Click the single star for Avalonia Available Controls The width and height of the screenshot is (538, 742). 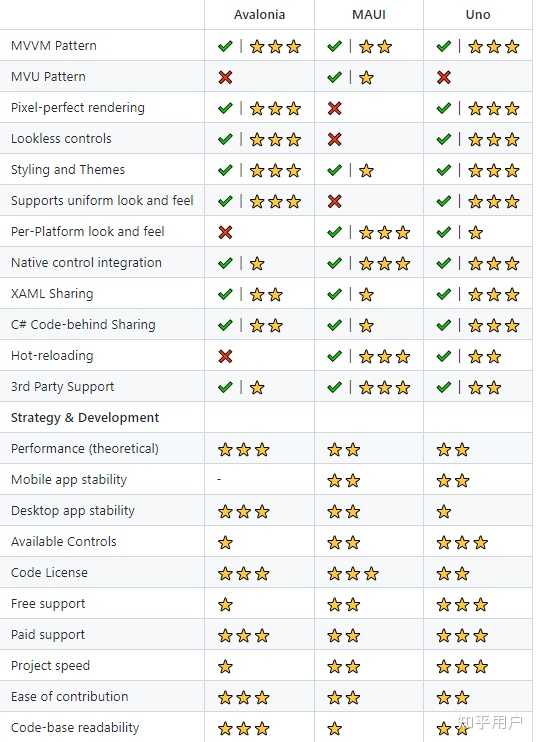(225, 542)
